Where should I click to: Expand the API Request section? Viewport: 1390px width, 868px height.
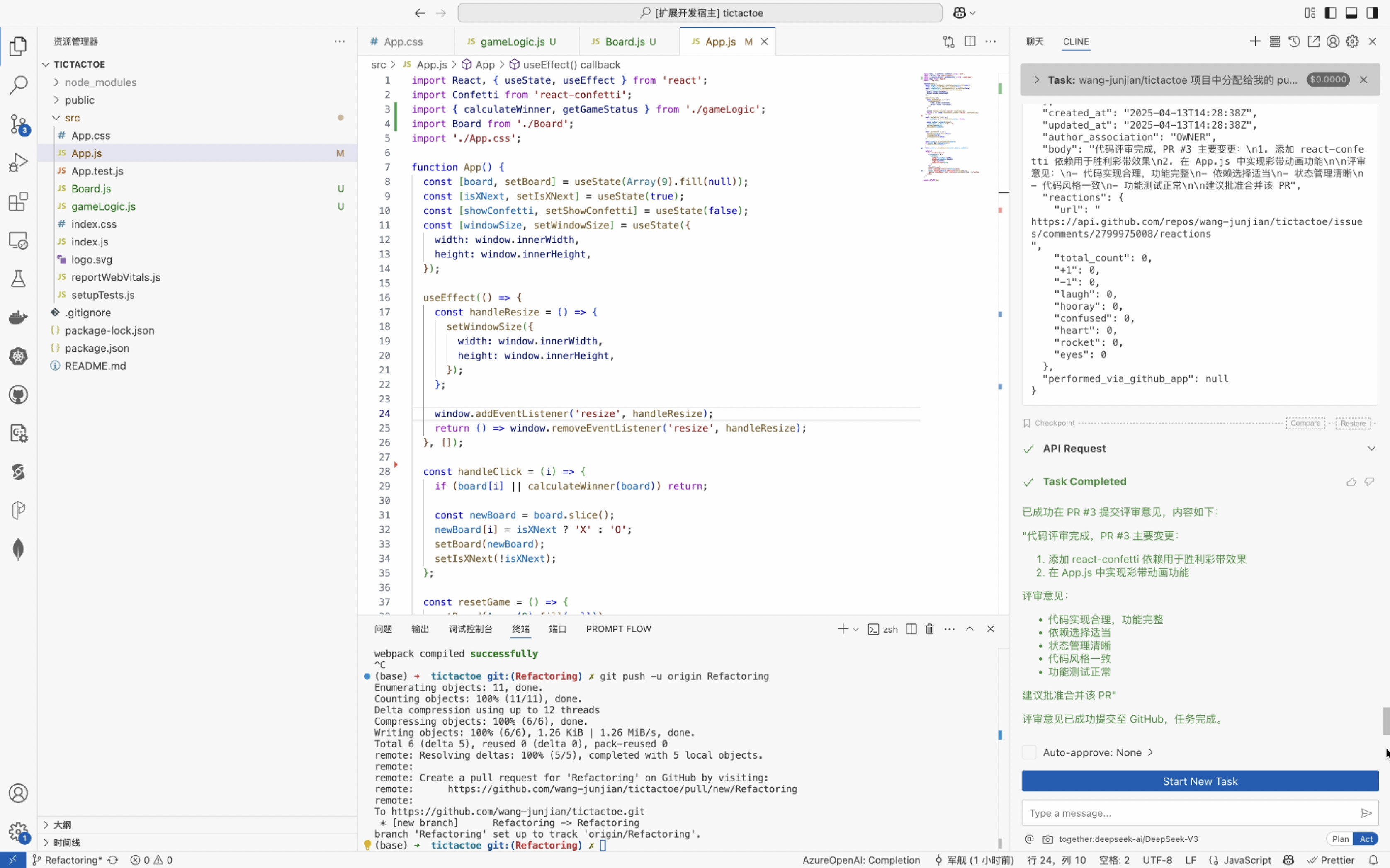pos(1371,449)
